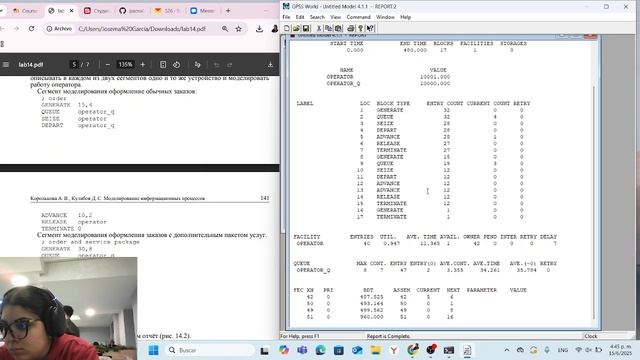Open File Explorer from the taskbar
640x360 pixels.
point(376,350)
